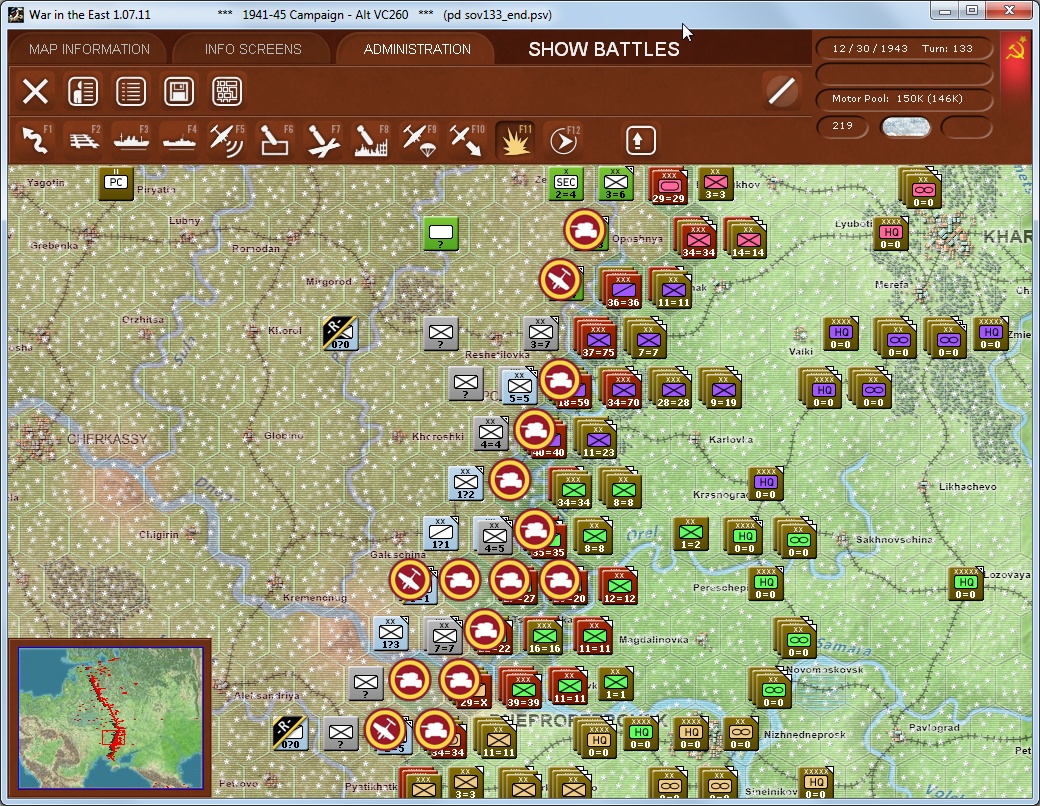The width and height of the screenshot is (1040, 806).
Task: Toggle F11 show battles explosion icon
Action: [515, 140]
